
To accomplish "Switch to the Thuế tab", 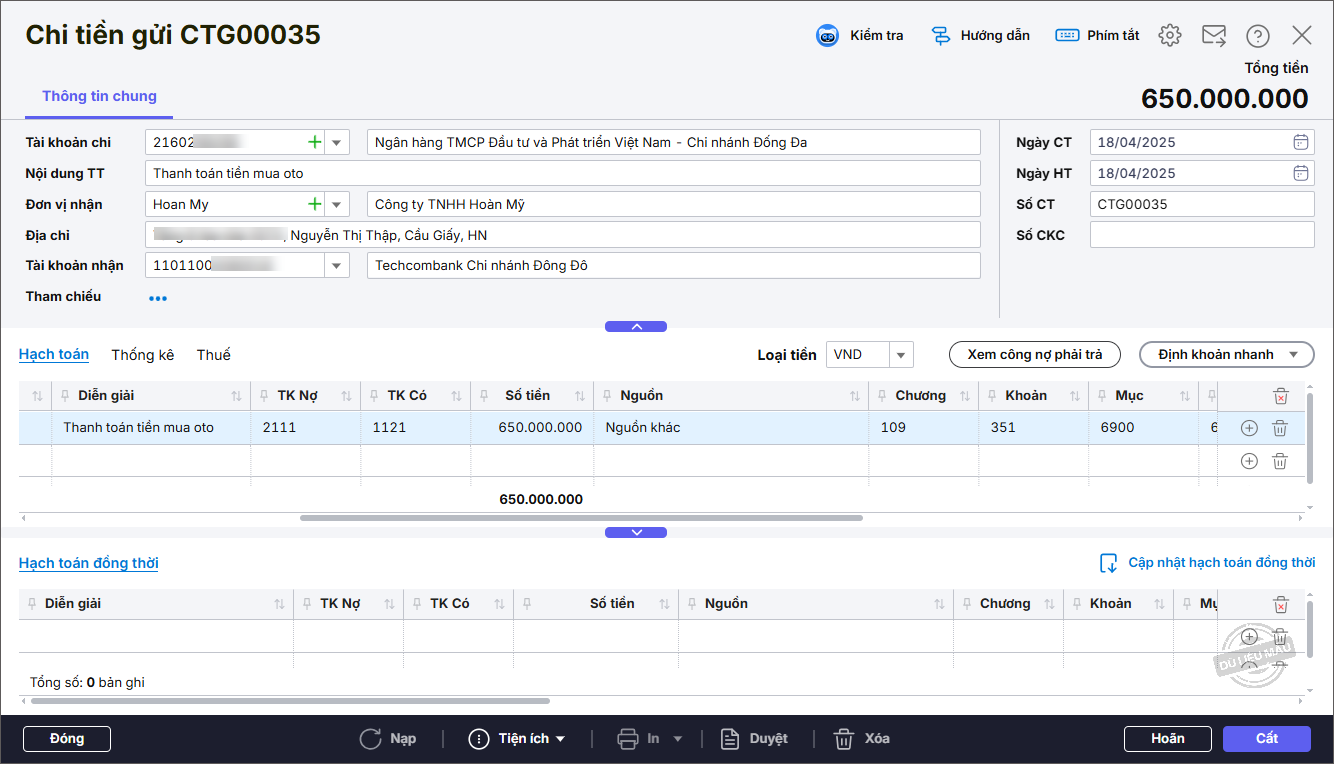I will [213, 355].
